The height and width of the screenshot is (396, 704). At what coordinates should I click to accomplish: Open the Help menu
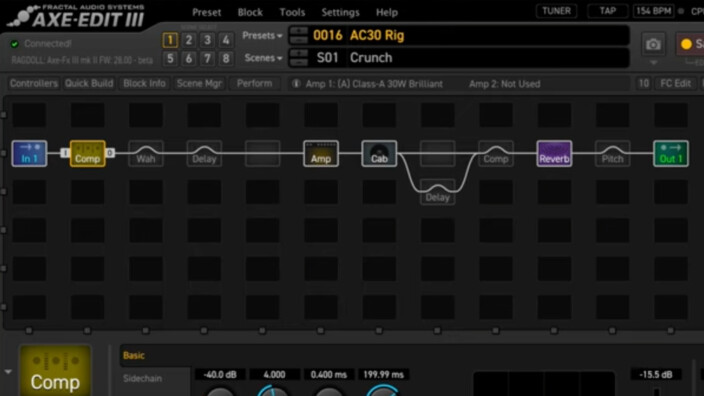pyautogui.click(x=387, y=13)
